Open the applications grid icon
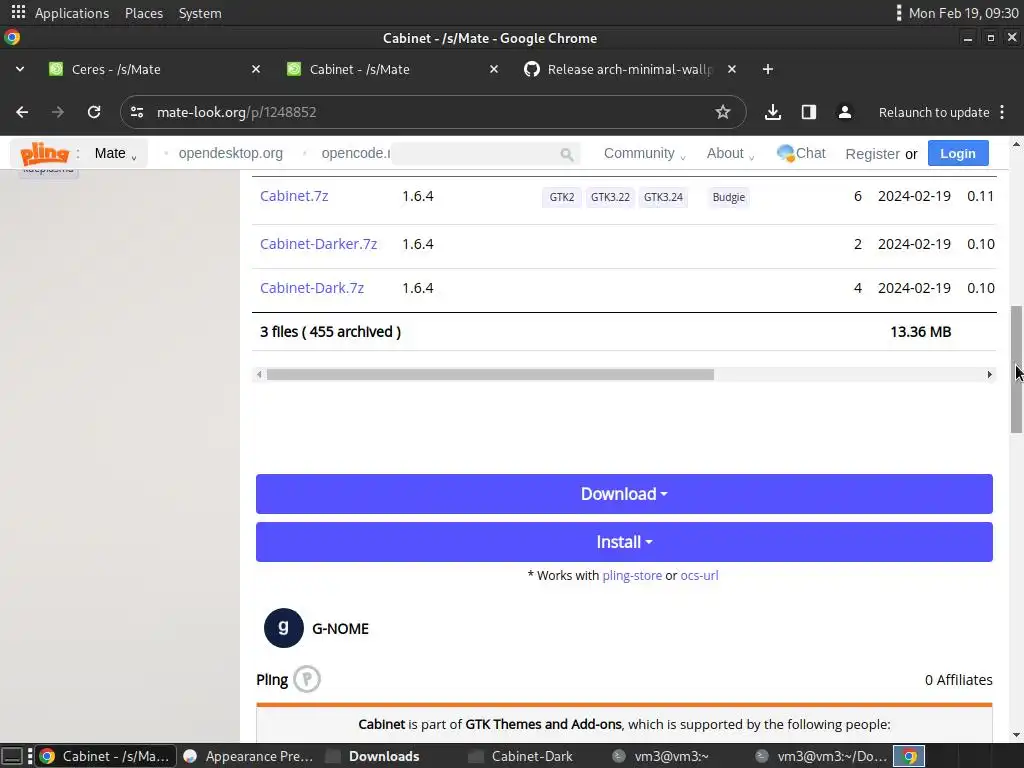This screenshot has width=1024, height=768. click(18, 12)
